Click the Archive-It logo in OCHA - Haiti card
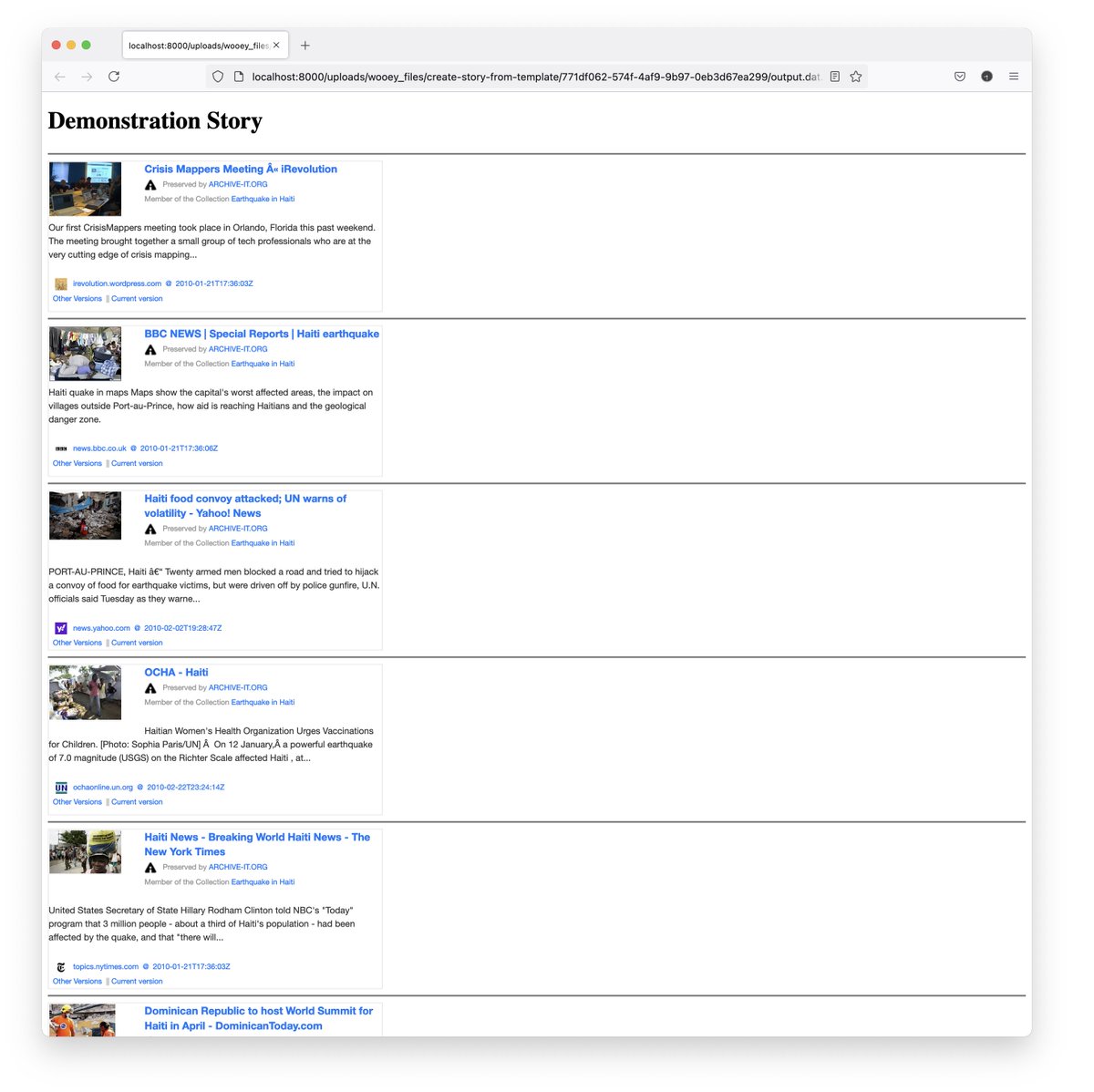 150,689
